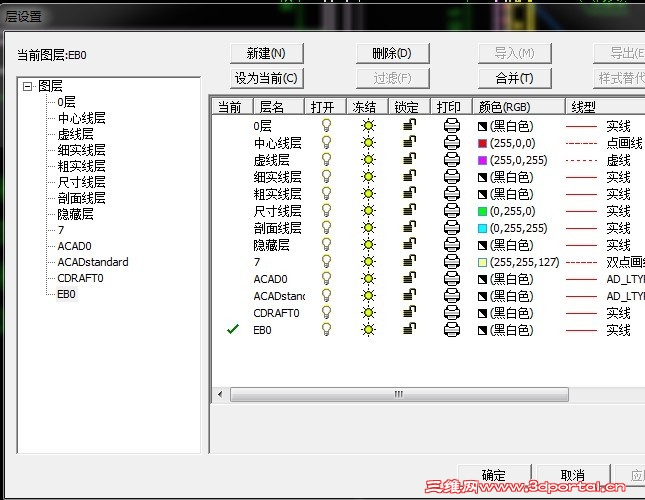Screen dimensions: 645x500
Task: Freeze the 剖面线层 layer
Action: (x=369, y=228)
